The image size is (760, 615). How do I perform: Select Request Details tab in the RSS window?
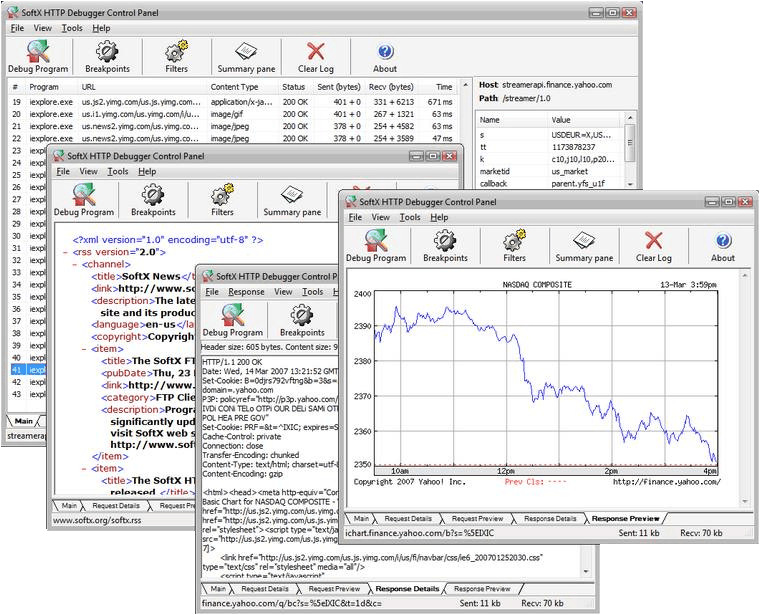pyautogui.click(x=116, y=505)
